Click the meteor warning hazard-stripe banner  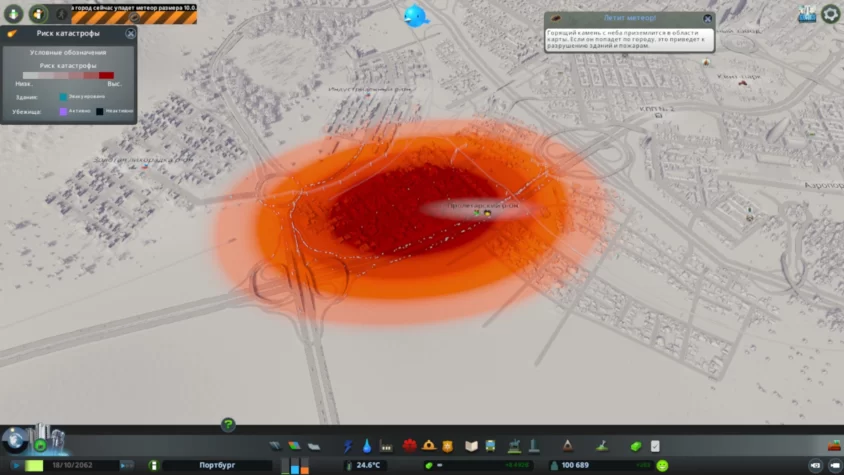pyautogui.click(x=135, y=14)
